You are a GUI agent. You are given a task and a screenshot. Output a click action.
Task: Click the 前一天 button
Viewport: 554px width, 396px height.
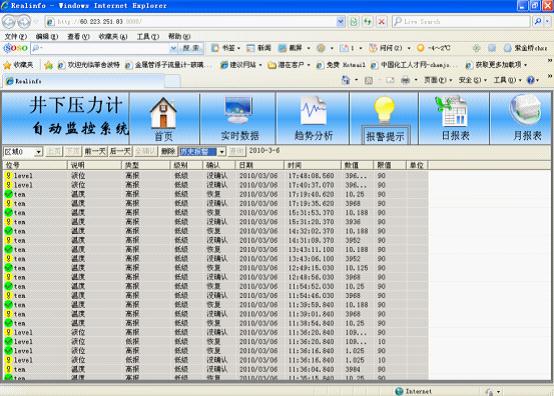pos(95,152)
